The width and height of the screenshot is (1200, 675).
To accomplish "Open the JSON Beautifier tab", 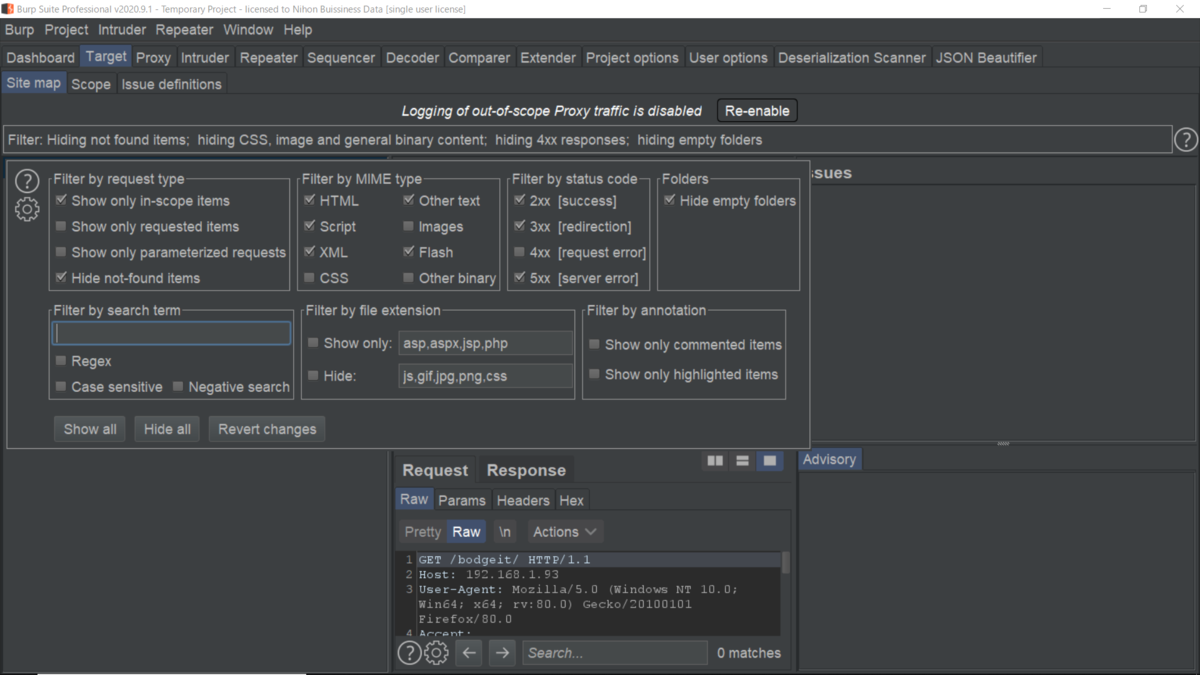I will [987, 57].
